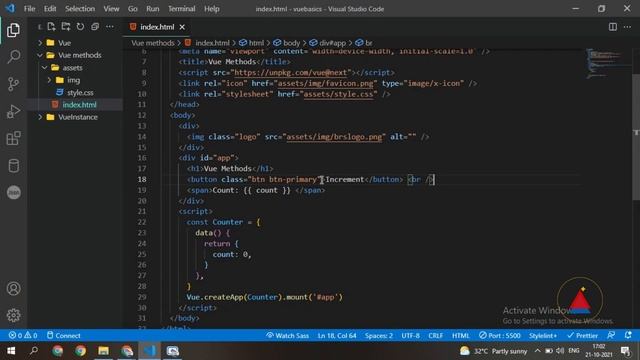Screen dimensions: 640x360
Task: Open errors and warnings problems panel
Action: coord(23,336)
